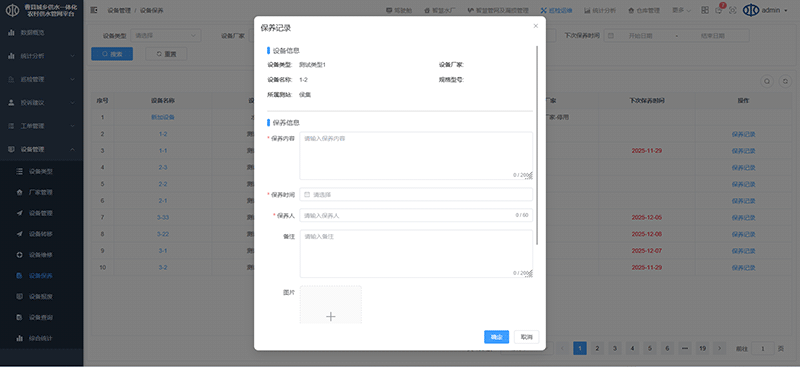Open the 仓库管理 top tab

tap(644, 10)
